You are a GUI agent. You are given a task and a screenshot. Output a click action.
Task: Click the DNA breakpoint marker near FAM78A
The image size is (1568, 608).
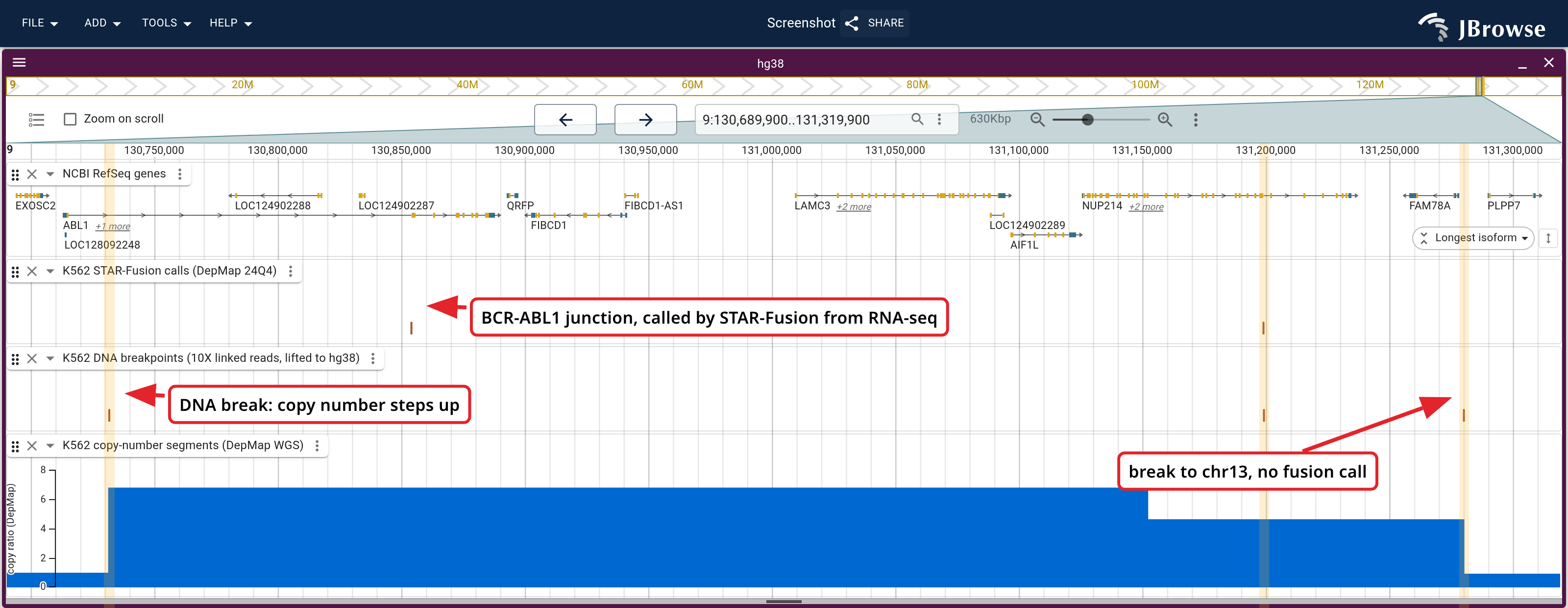click(1463, 415)
